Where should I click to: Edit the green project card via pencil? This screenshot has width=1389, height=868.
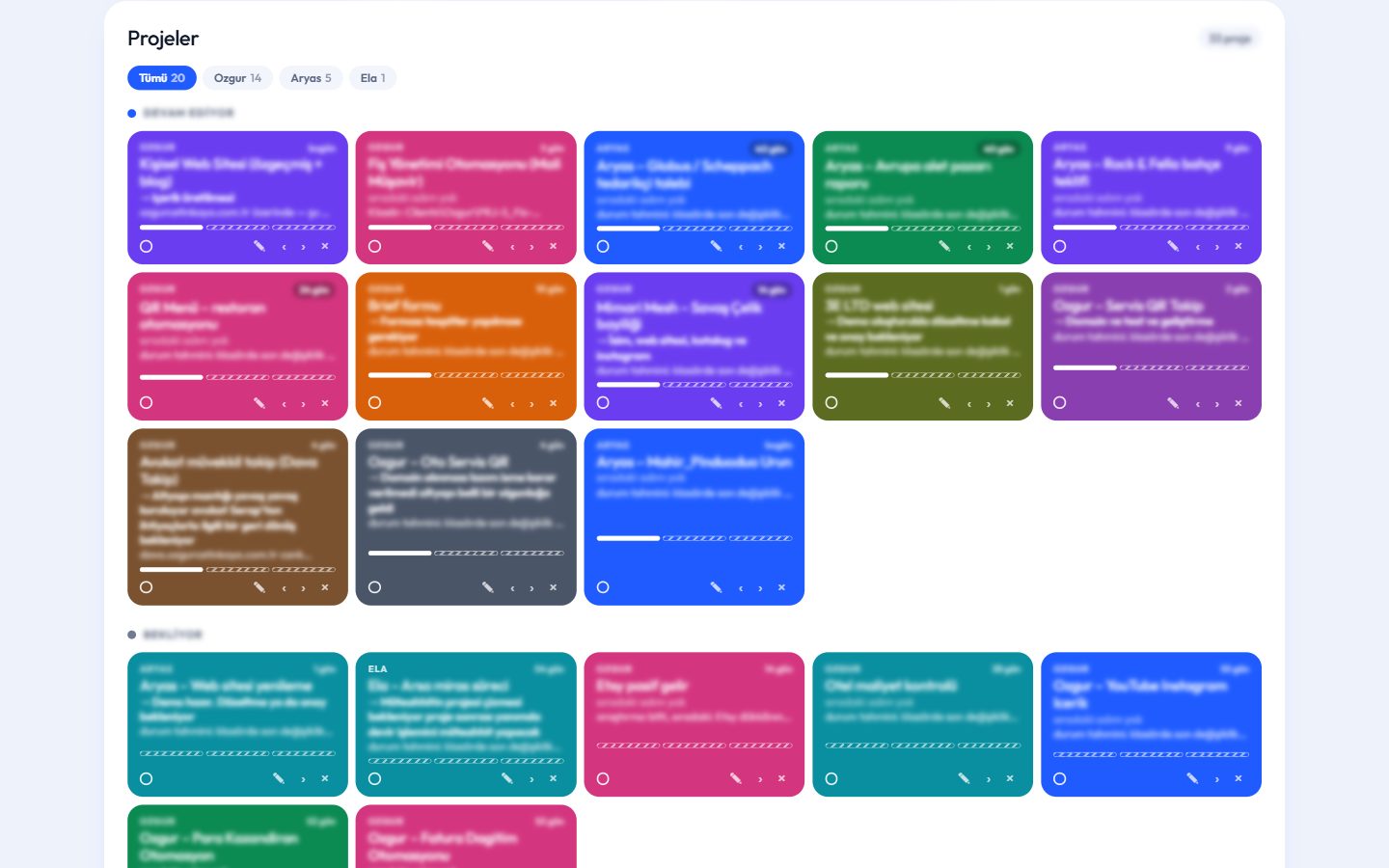[944, 246]
